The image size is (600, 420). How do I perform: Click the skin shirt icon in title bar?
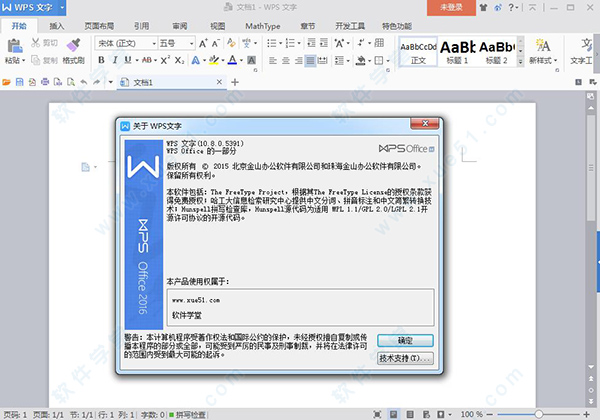point(483,7)
